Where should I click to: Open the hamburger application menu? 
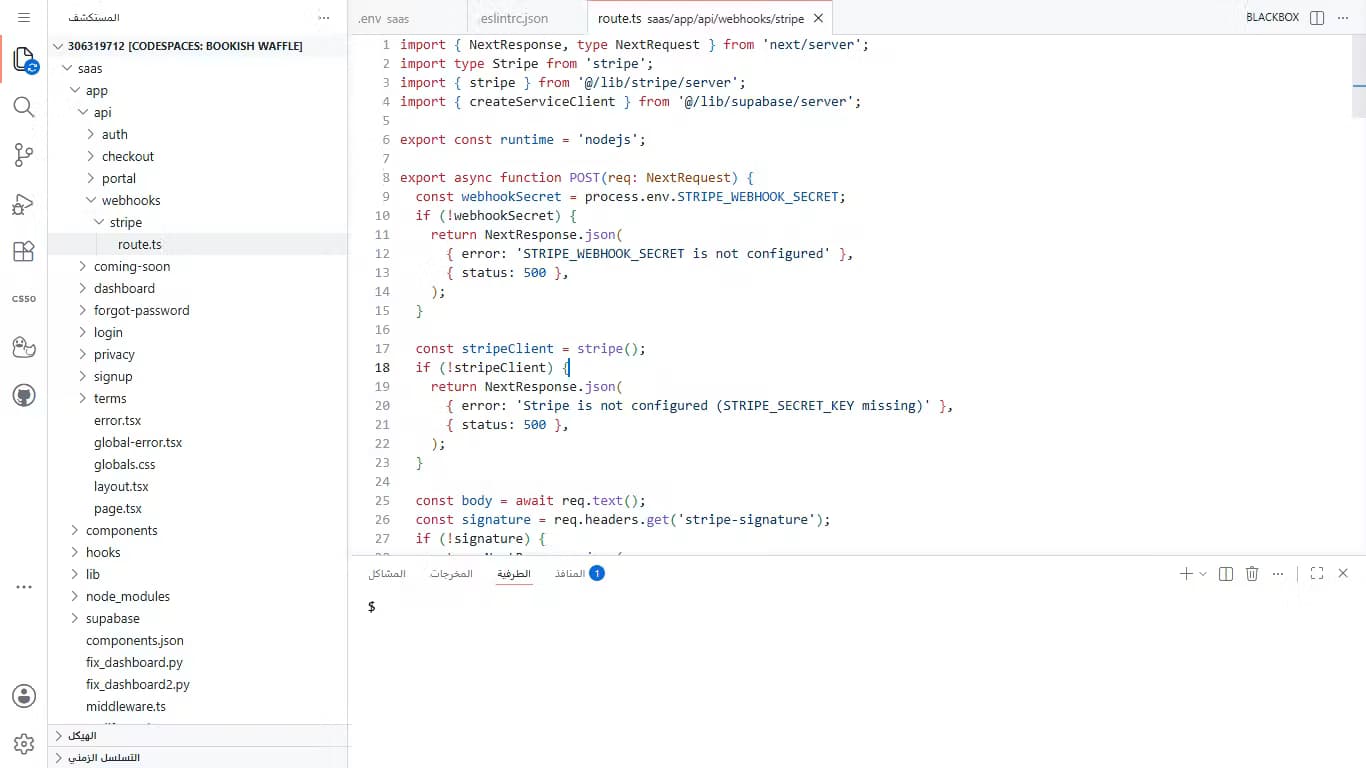[24, 18]
